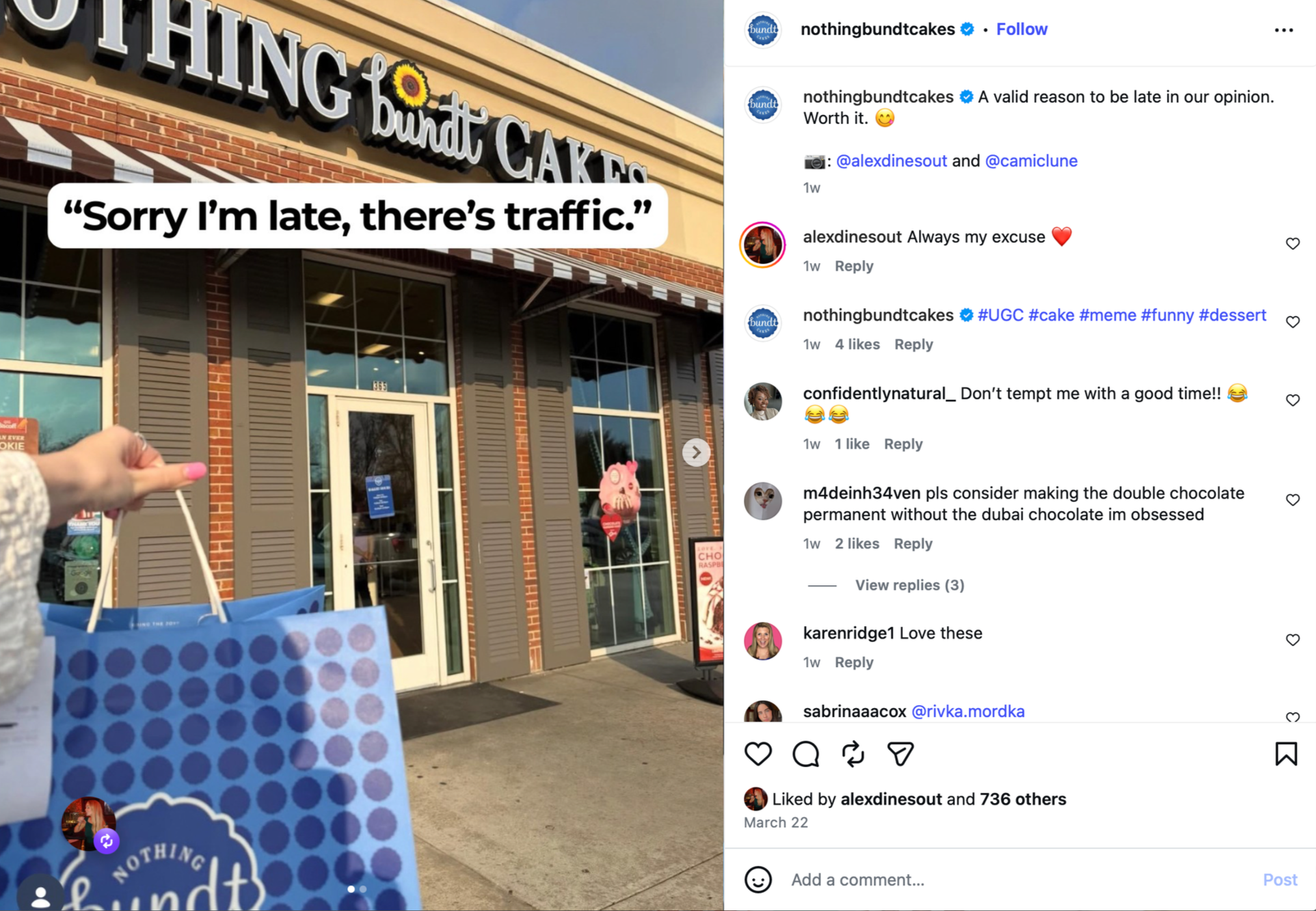Click the repost arrows icon
This screenshot has width=1316, height=911.
coord(852,754)
